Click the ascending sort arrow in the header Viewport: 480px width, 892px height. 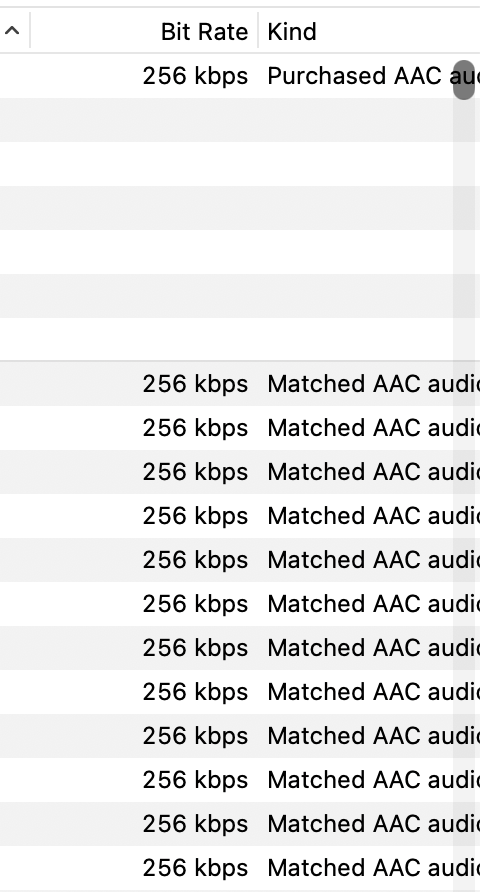pos(12,31)
